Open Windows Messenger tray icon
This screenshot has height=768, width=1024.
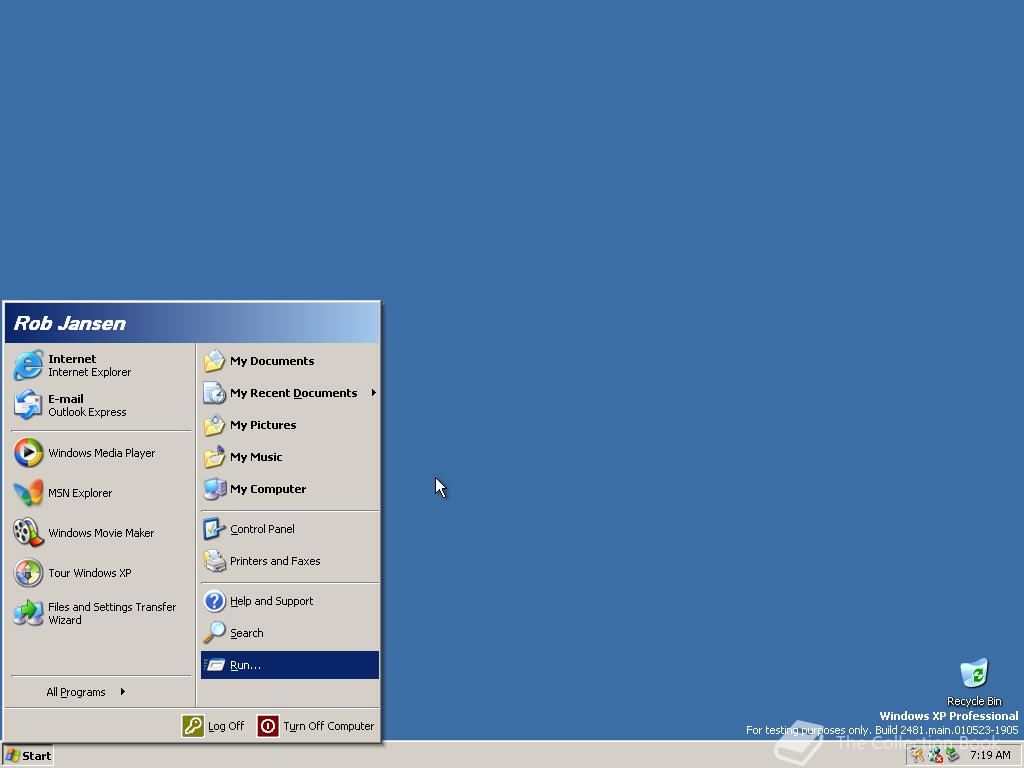(935, 756)
